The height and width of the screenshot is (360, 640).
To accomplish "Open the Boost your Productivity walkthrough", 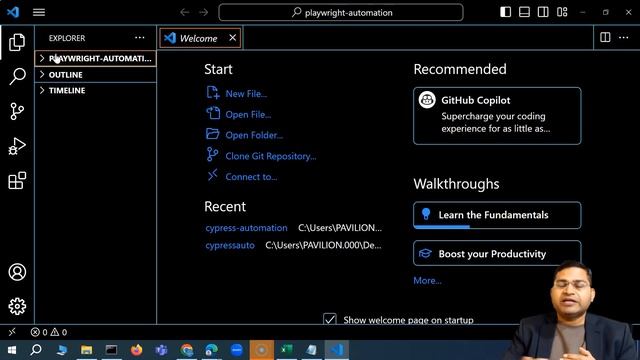I will [497, 253].
